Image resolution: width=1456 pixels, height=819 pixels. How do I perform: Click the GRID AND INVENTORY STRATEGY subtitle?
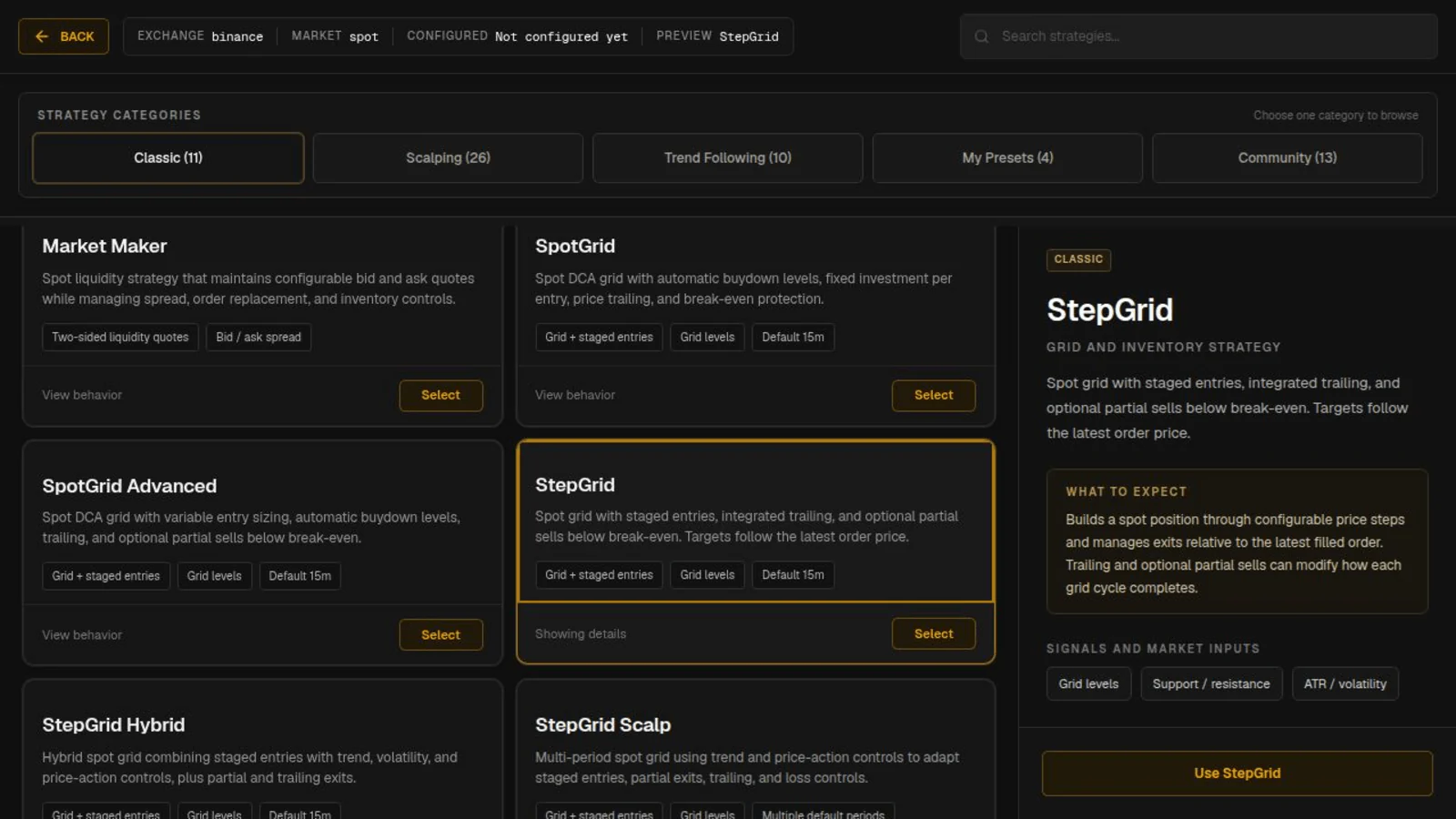(x=1163, y=348)
